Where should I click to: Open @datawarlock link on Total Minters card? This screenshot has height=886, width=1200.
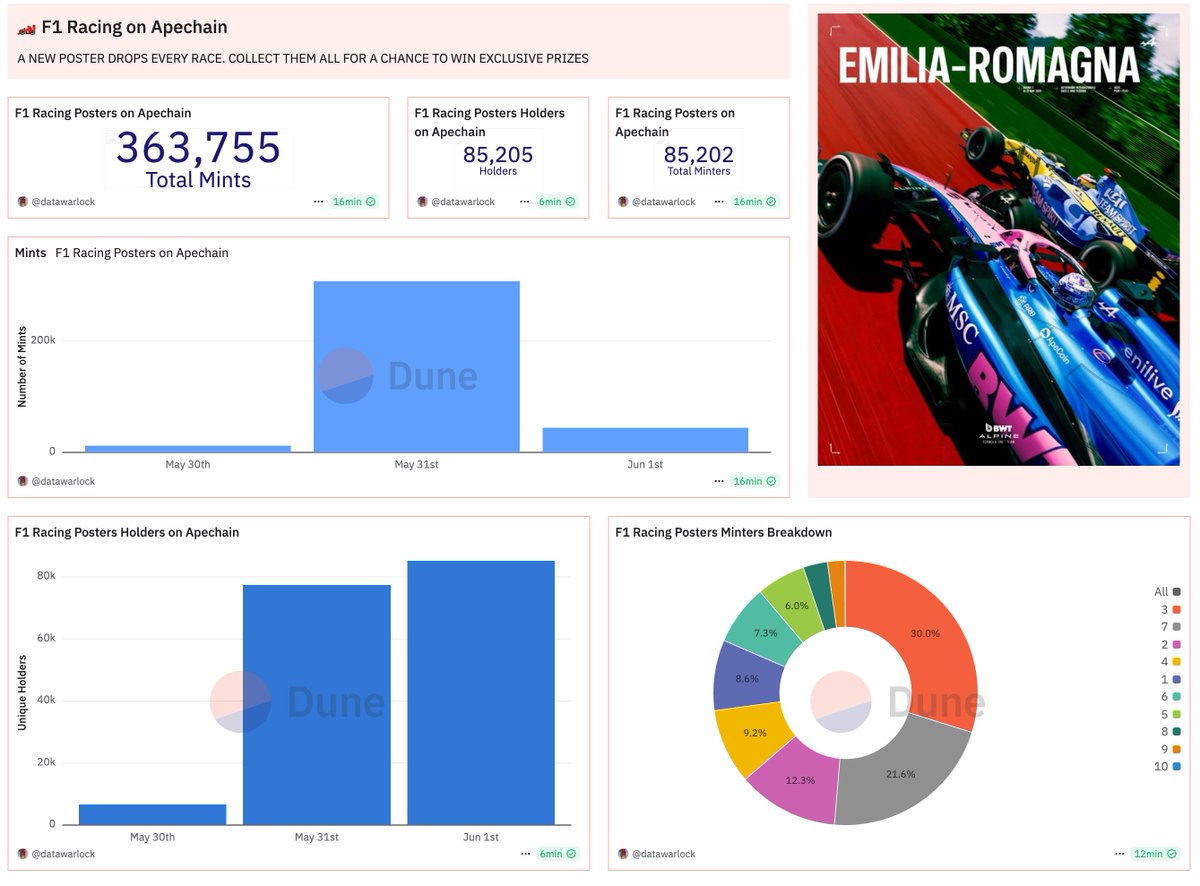[x=663, y=202]
